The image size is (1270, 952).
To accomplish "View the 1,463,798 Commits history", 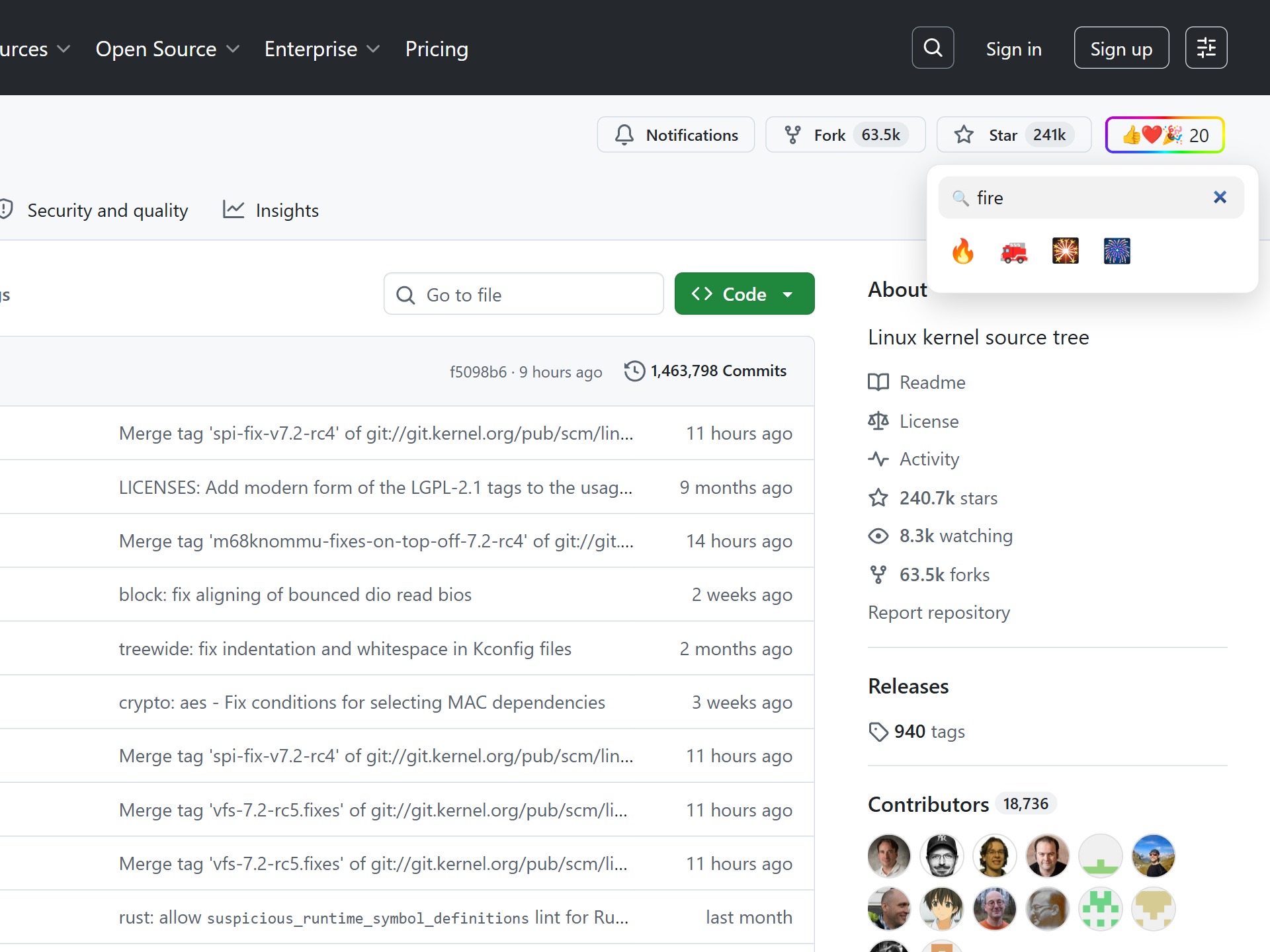I will coord(705,371).
